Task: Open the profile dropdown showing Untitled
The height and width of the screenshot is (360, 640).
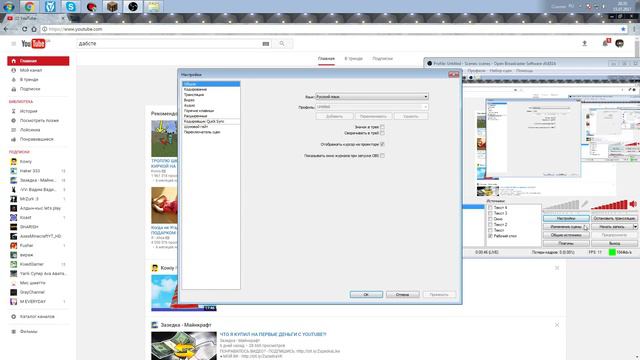Action: point(372,107)
